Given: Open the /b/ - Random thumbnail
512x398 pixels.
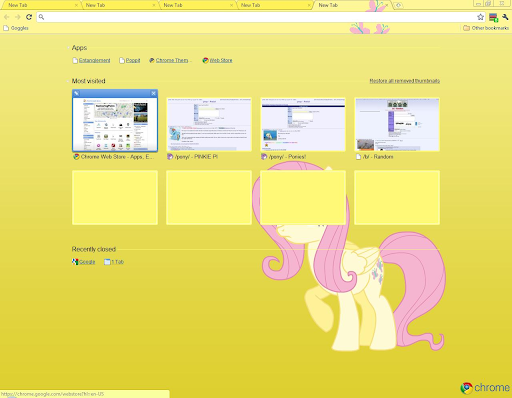Looking at the screenshot, I should pos(397,124).
